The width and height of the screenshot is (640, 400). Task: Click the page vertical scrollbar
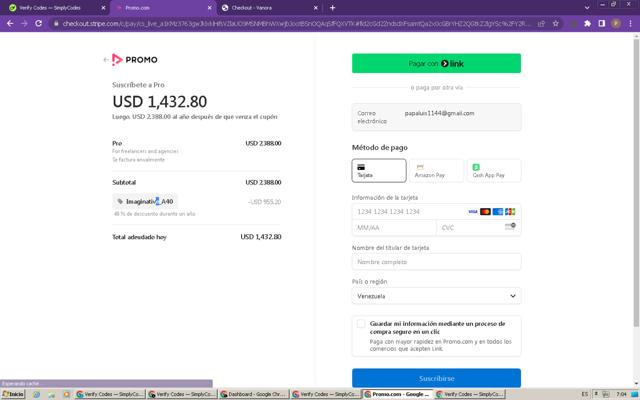coord(636,182)
